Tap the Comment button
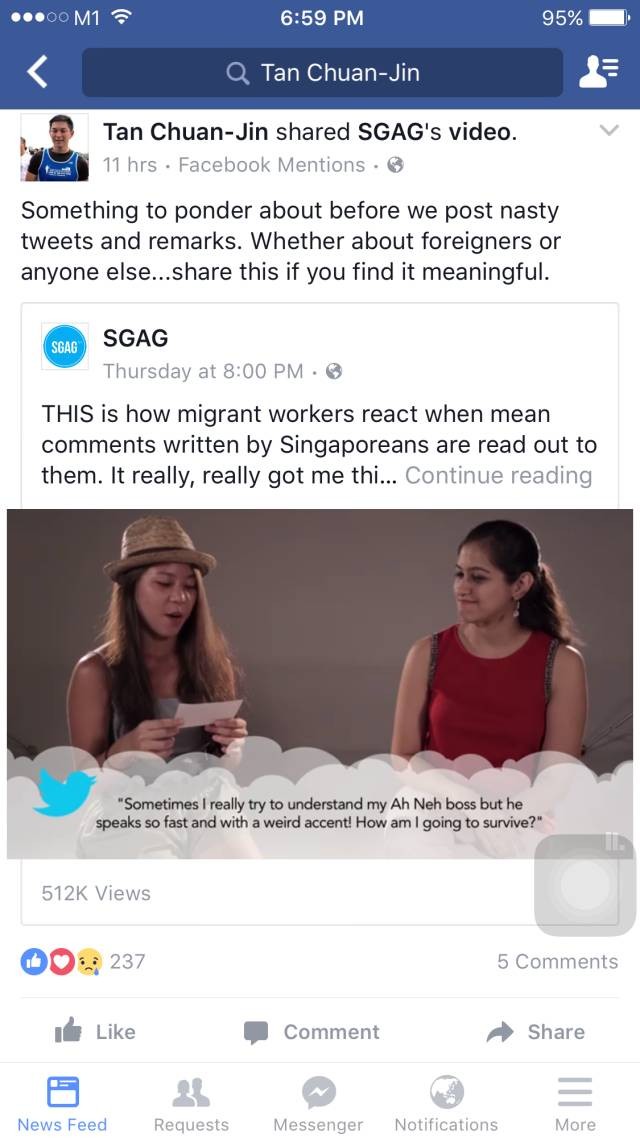Image resolution: width=640 pixels, height=1138 pixels. (x=311, y=1031)
